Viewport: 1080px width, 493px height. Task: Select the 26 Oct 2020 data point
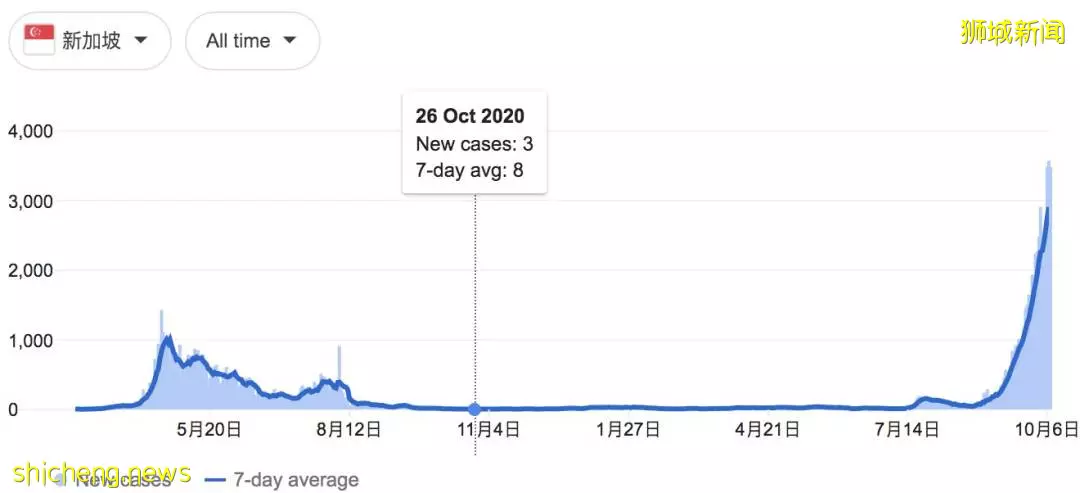pos(475,410)
